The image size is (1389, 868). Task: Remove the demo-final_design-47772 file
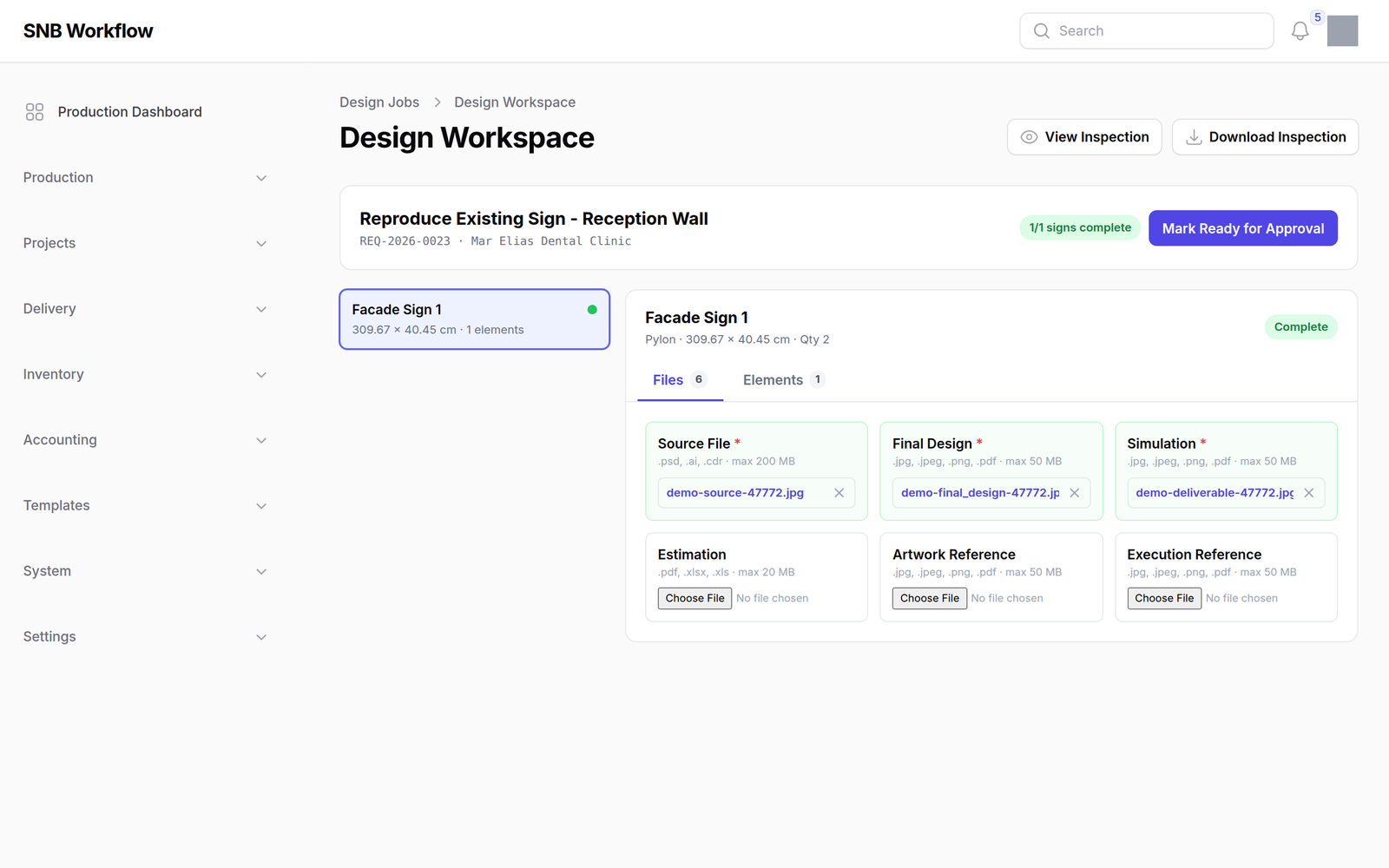click(1074, 493)
